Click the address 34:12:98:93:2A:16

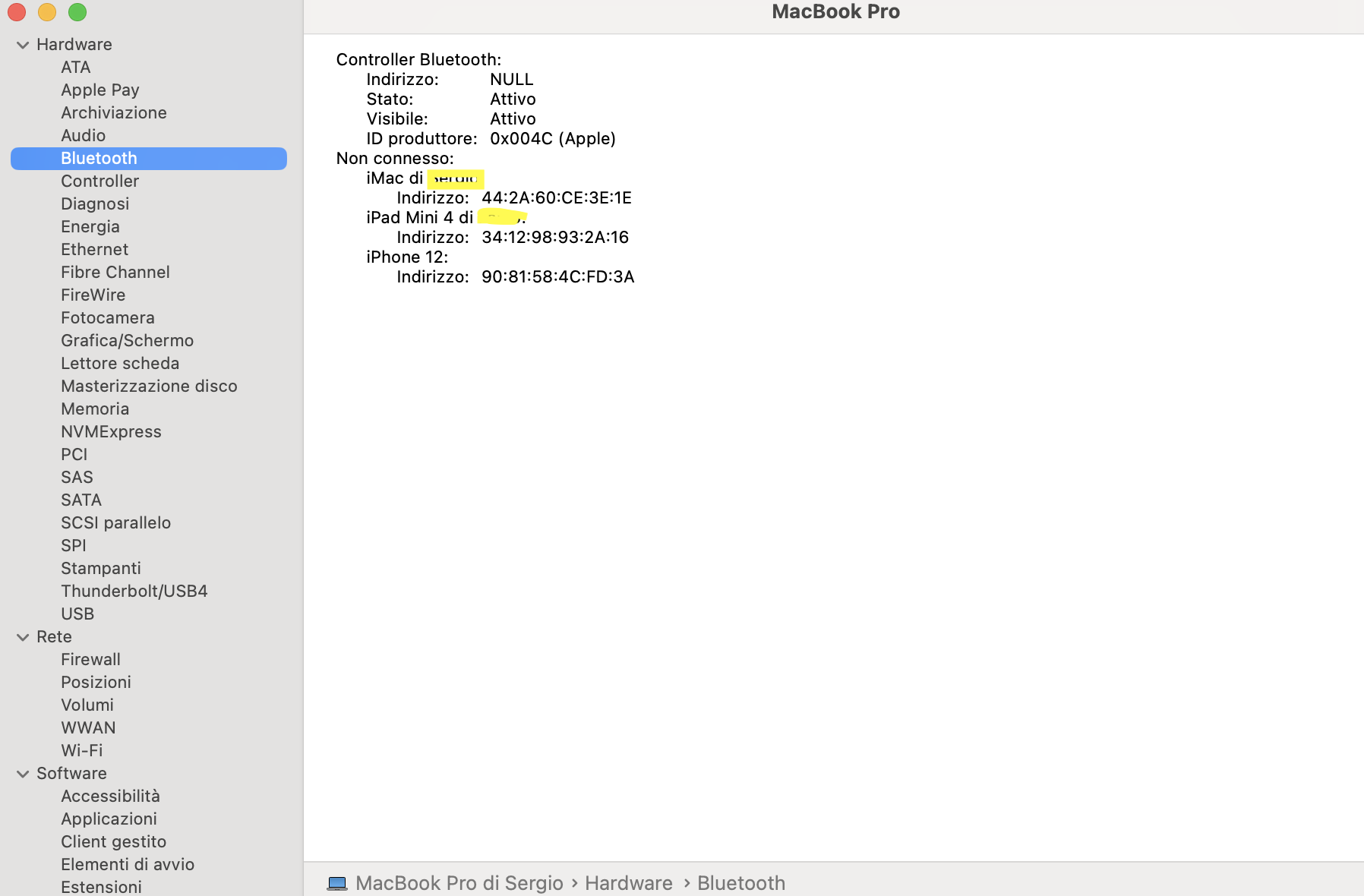point(555,238)
